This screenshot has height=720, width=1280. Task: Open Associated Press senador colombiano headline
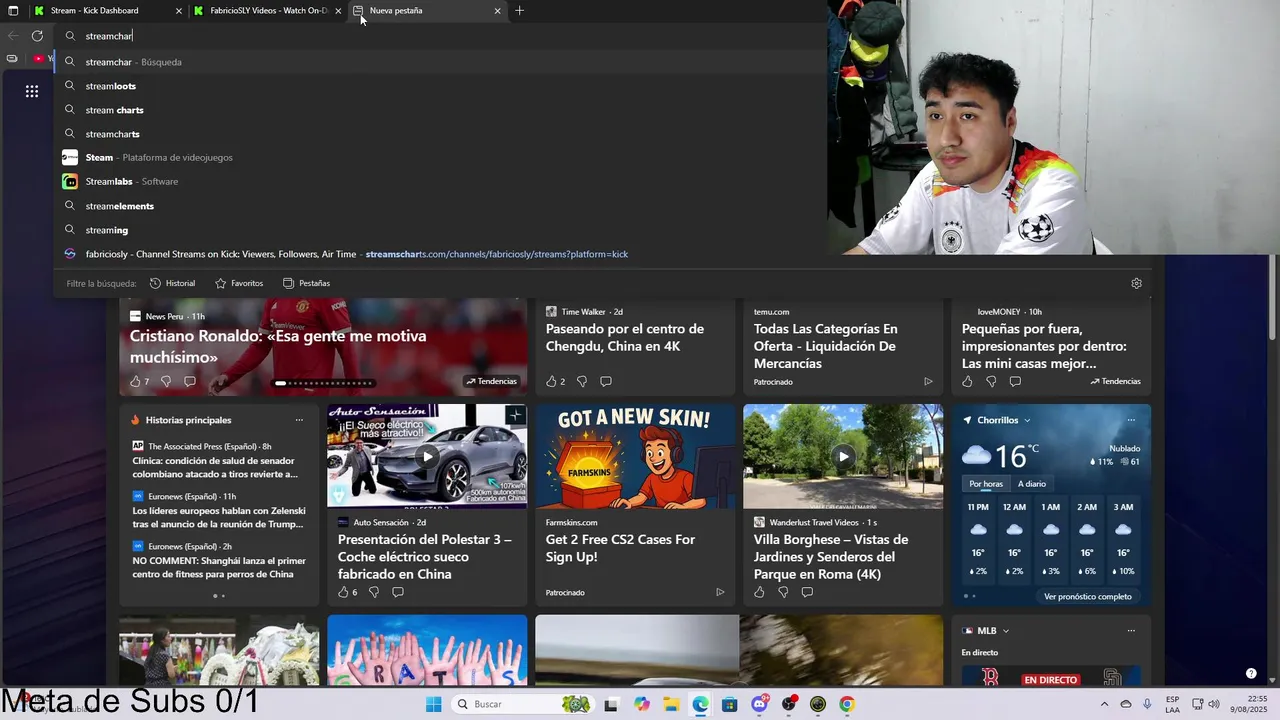pos(215,467)
